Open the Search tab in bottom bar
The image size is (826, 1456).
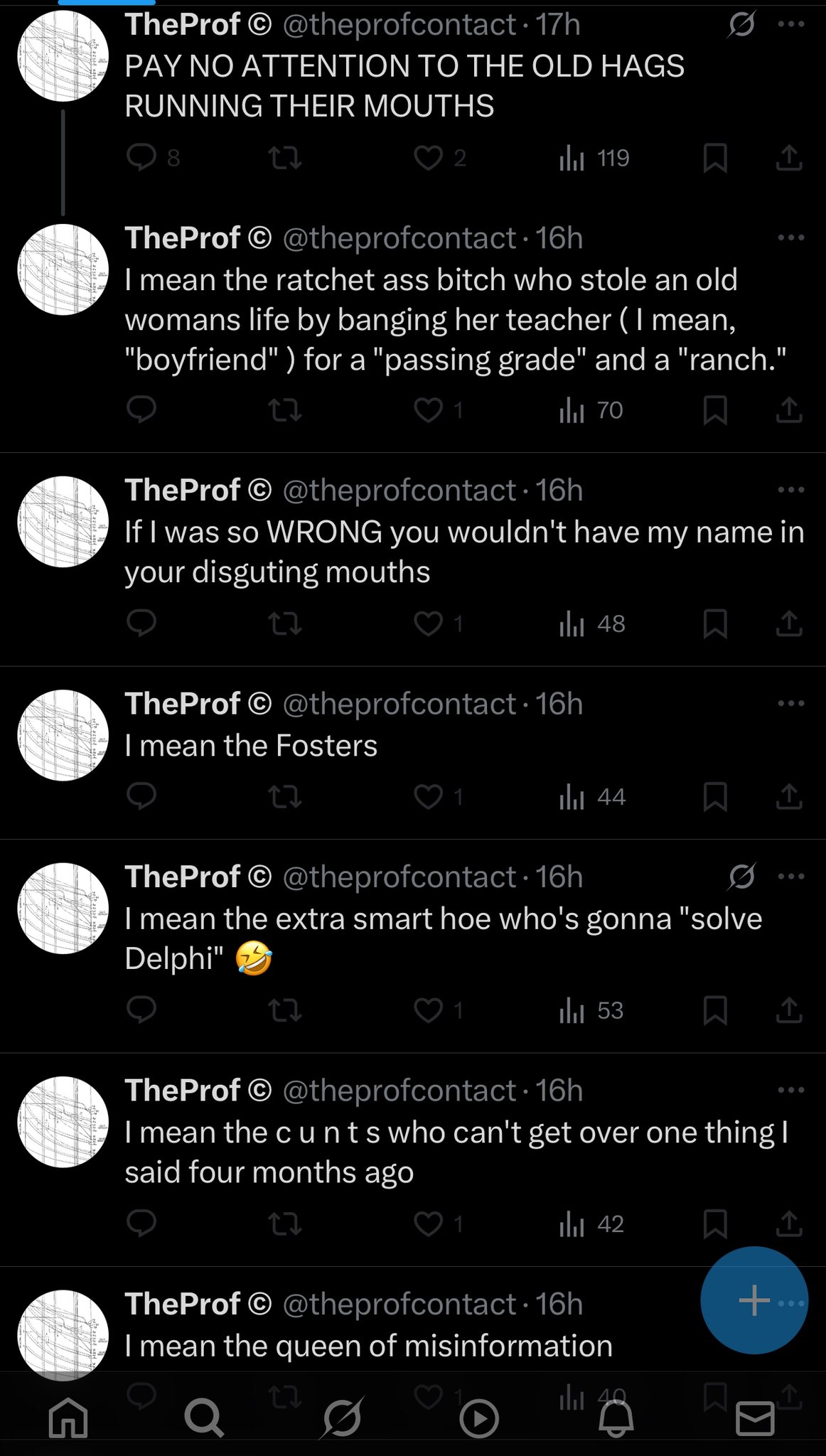pos(204,1419)
